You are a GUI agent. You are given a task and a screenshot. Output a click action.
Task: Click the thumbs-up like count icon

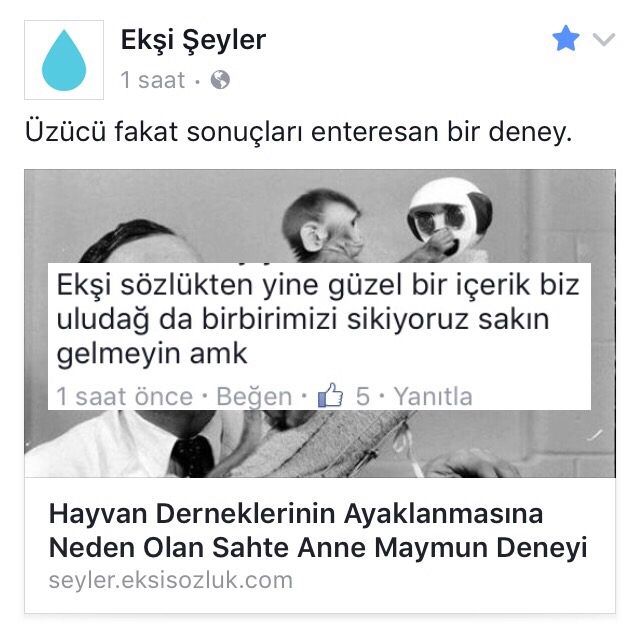click(330, 395)
